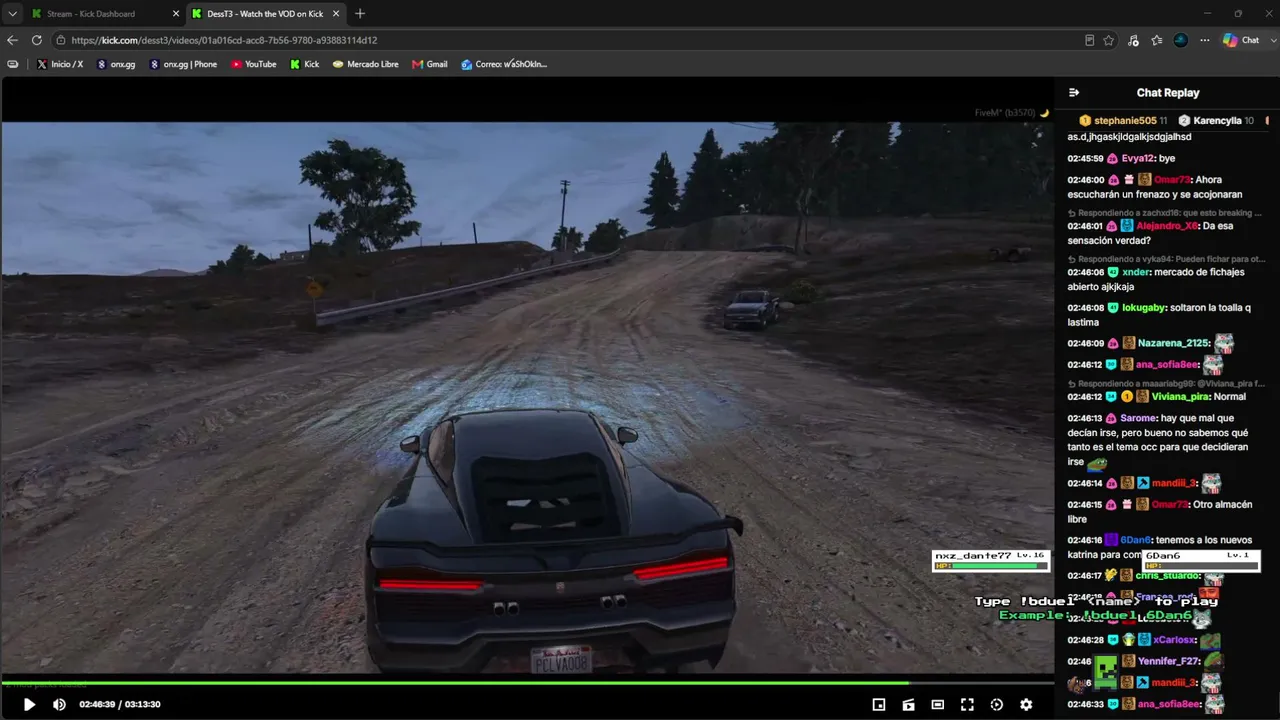
Task: Reload the current page
Action: 37,40
